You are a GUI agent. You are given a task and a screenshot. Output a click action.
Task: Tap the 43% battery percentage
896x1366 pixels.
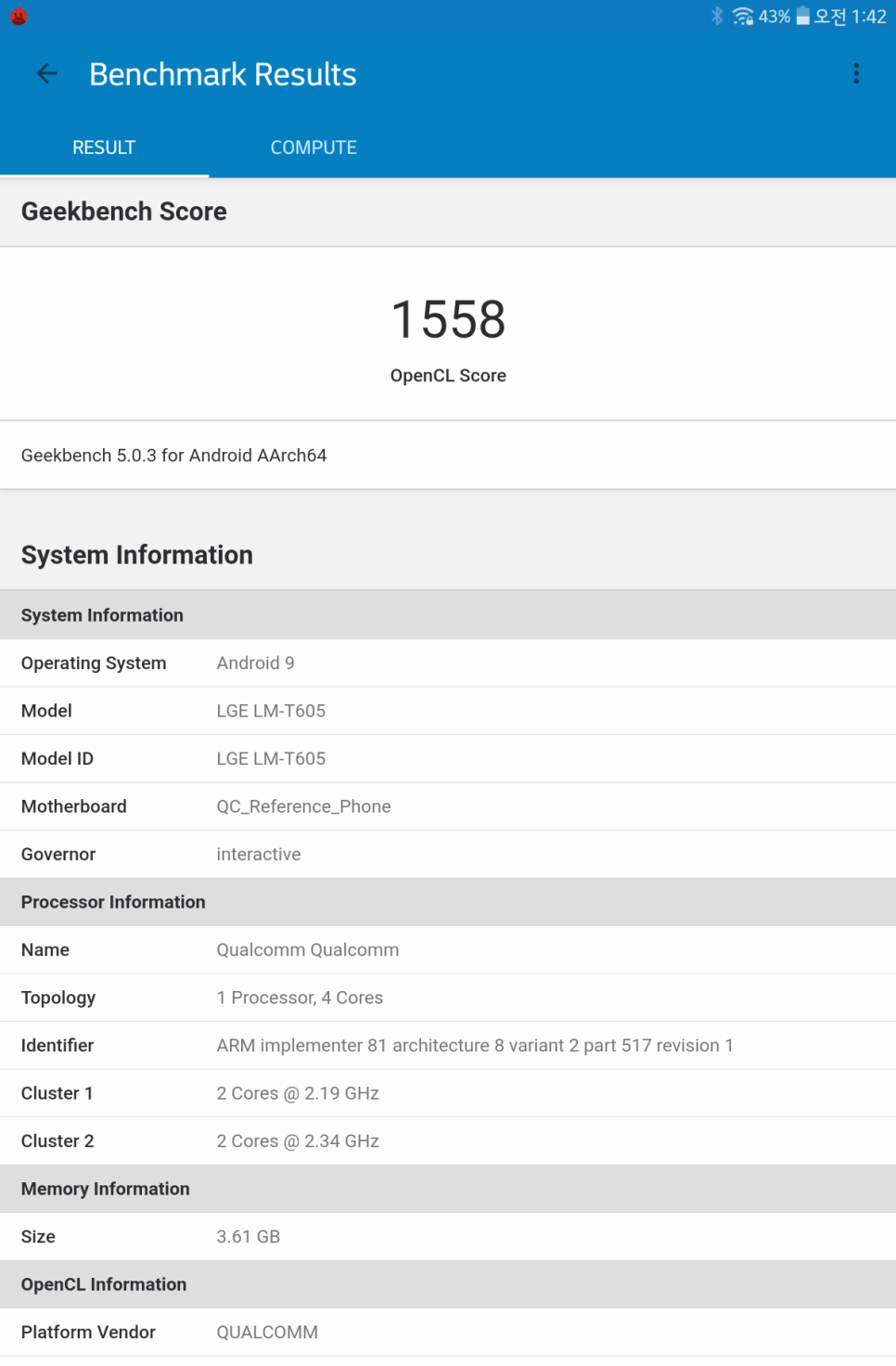coord(774,17)
